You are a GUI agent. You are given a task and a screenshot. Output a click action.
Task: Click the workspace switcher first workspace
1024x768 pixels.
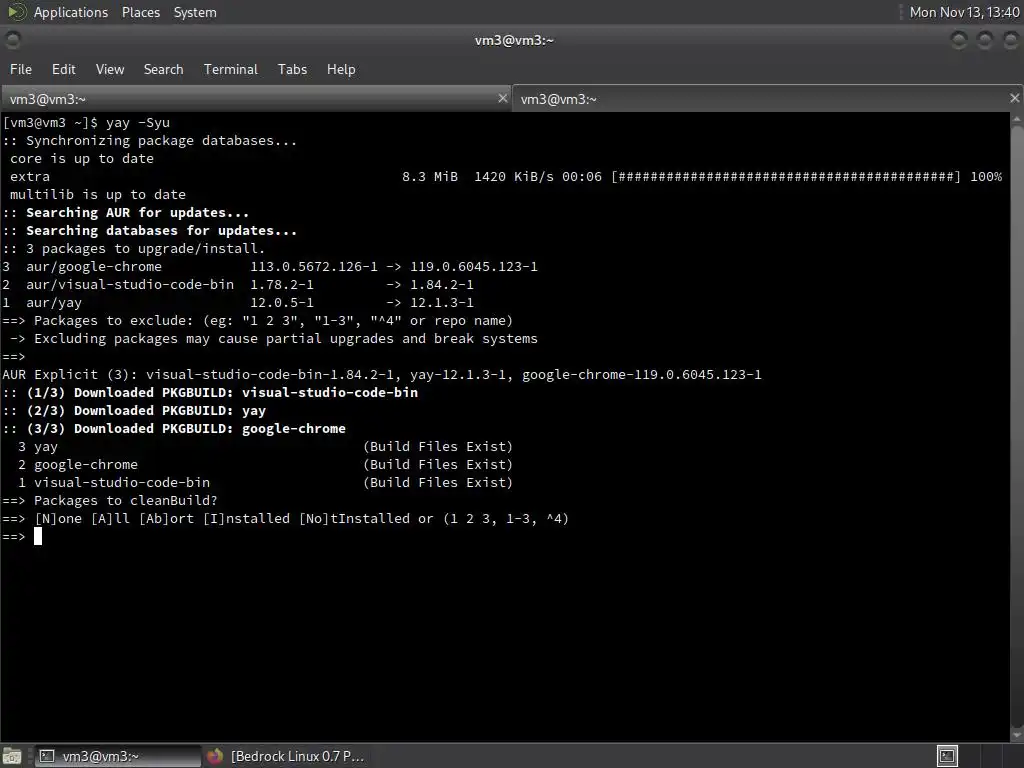948,756
